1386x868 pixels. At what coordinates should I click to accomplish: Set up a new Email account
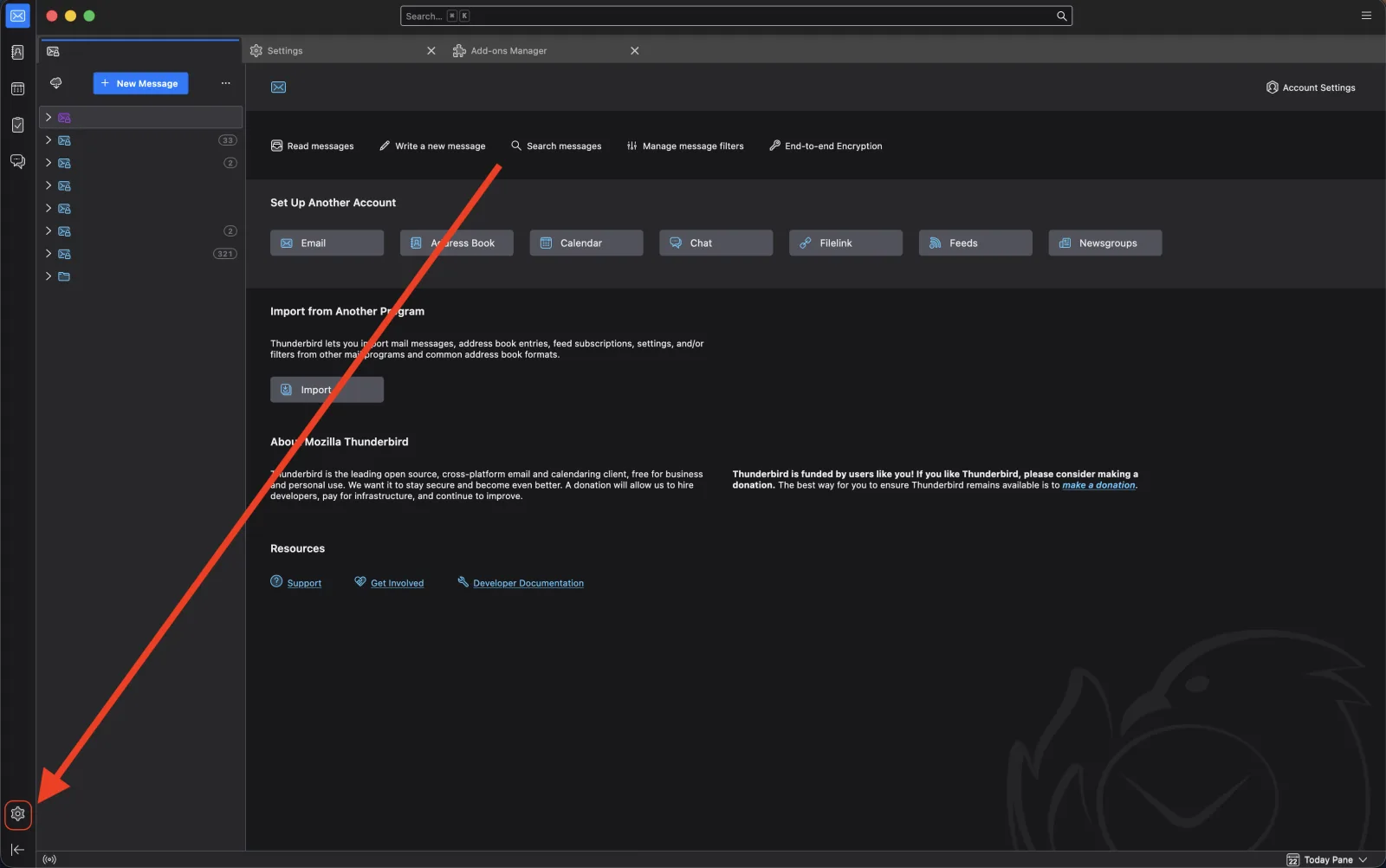pos(327,243)
